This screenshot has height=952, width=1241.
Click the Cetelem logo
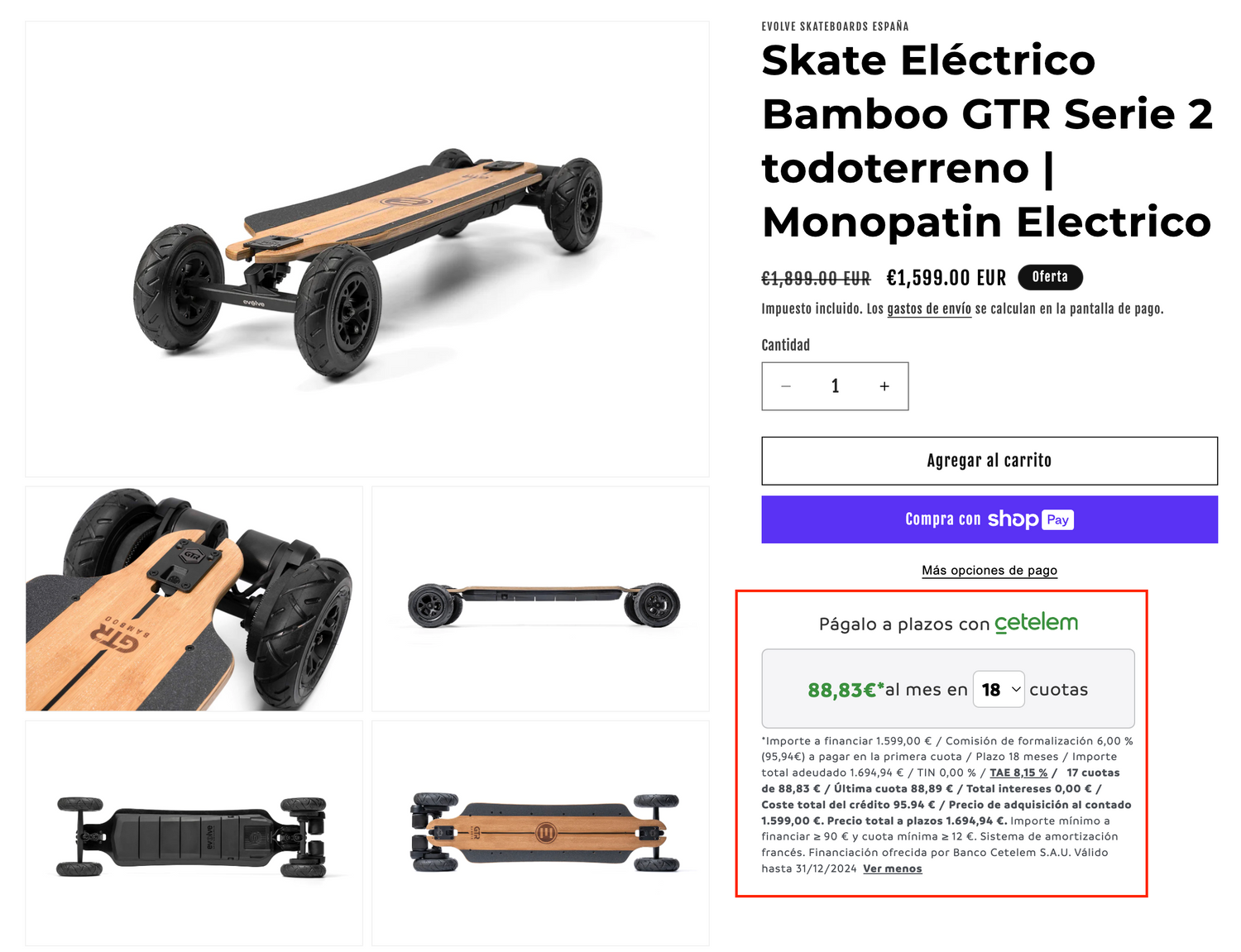tap(1036, 623)
